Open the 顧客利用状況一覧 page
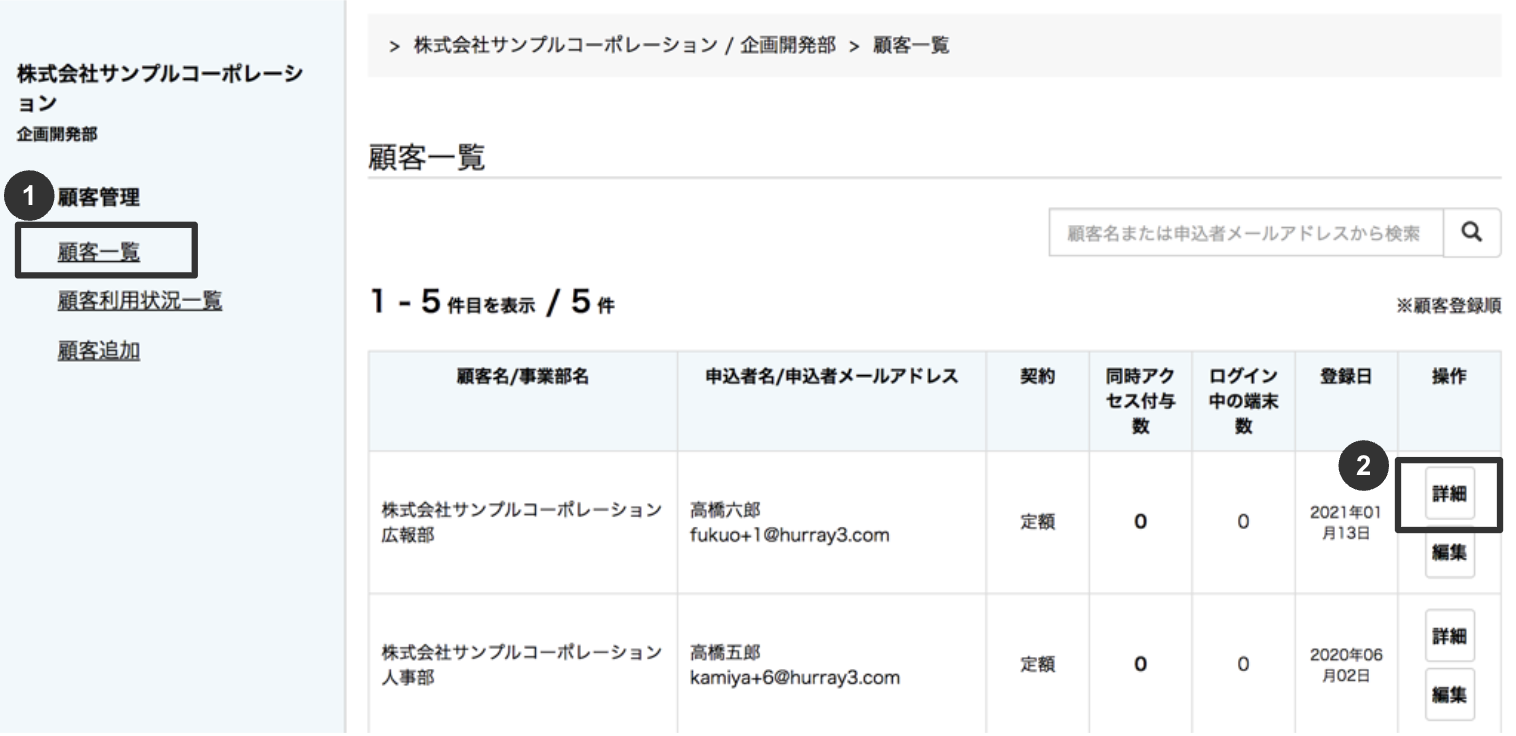1516x736 pixels. [x=139, y=301]
